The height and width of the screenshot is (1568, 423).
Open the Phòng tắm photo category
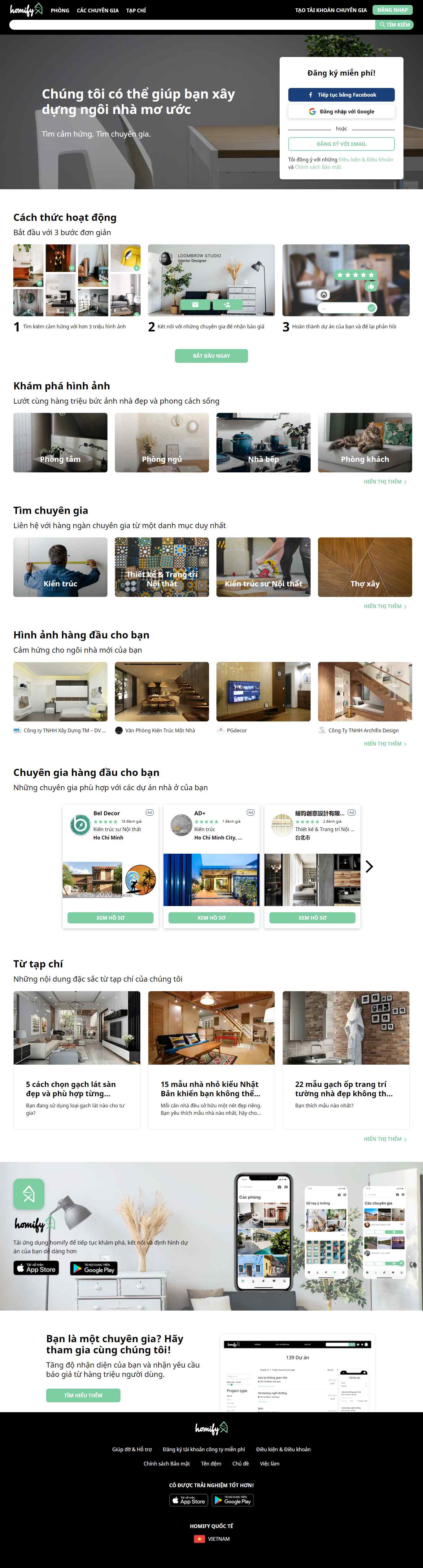(60, 443)
